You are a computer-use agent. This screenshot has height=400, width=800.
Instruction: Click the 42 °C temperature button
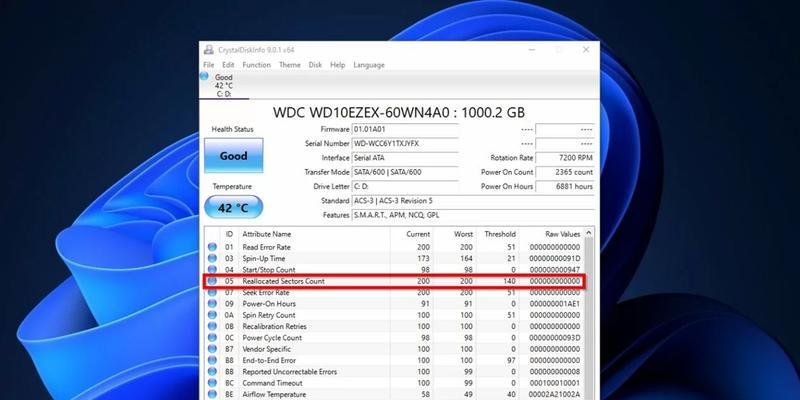click(234, 207)
